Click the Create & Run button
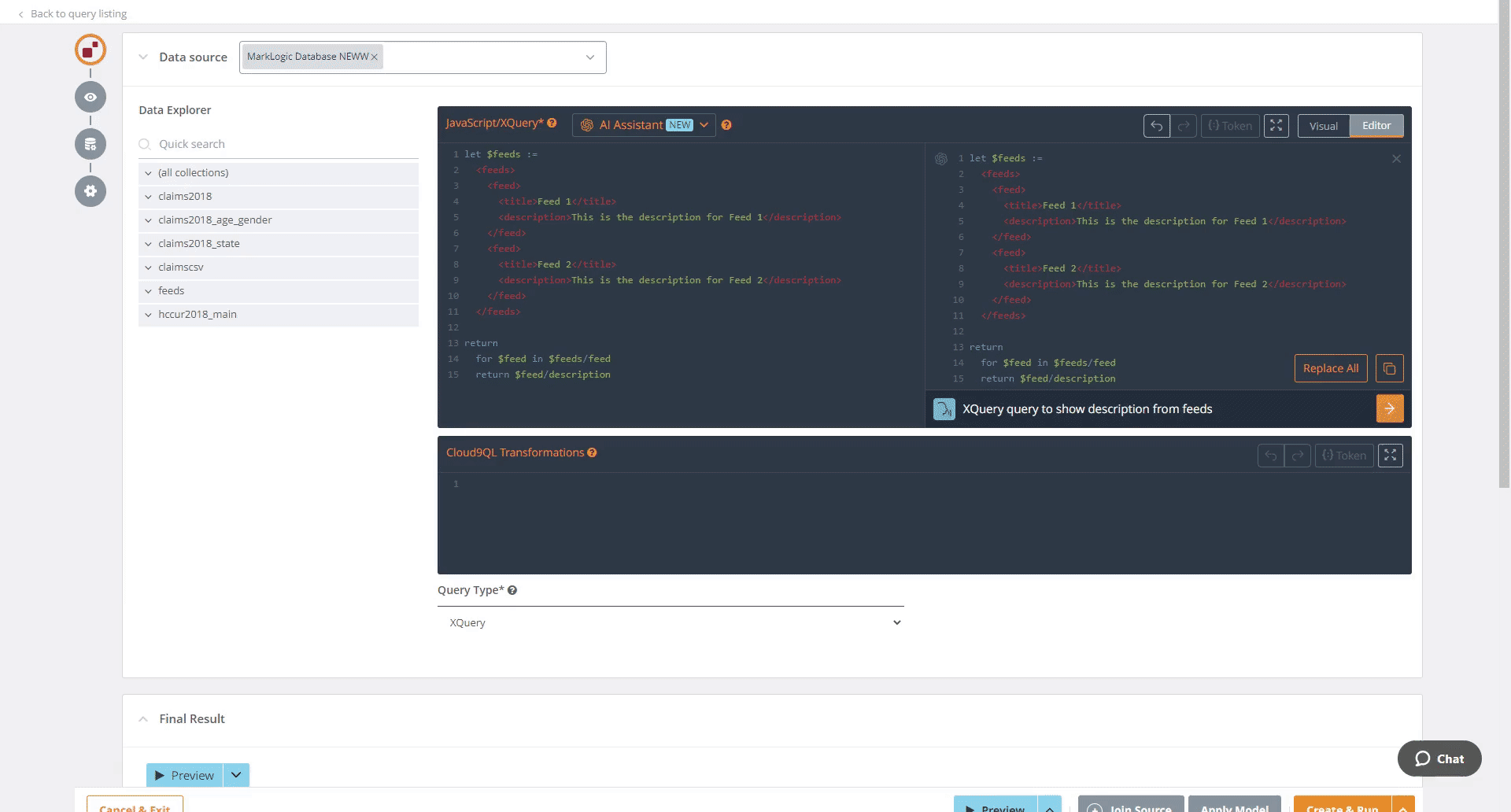 tap(1341, 807)
